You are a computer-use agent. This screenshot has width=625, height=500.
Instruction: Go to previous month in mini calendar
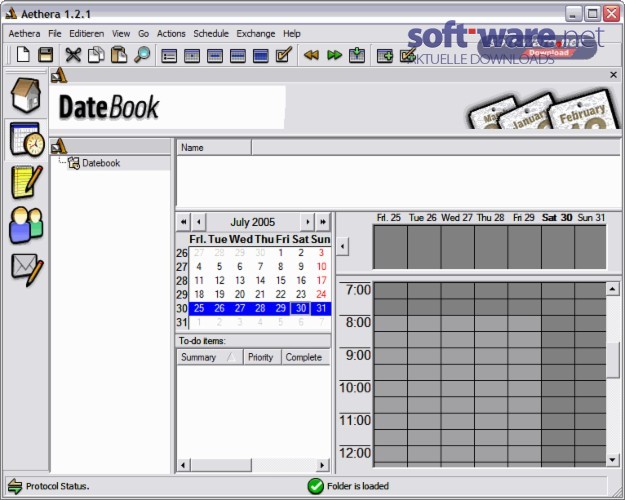pos(199,222)
